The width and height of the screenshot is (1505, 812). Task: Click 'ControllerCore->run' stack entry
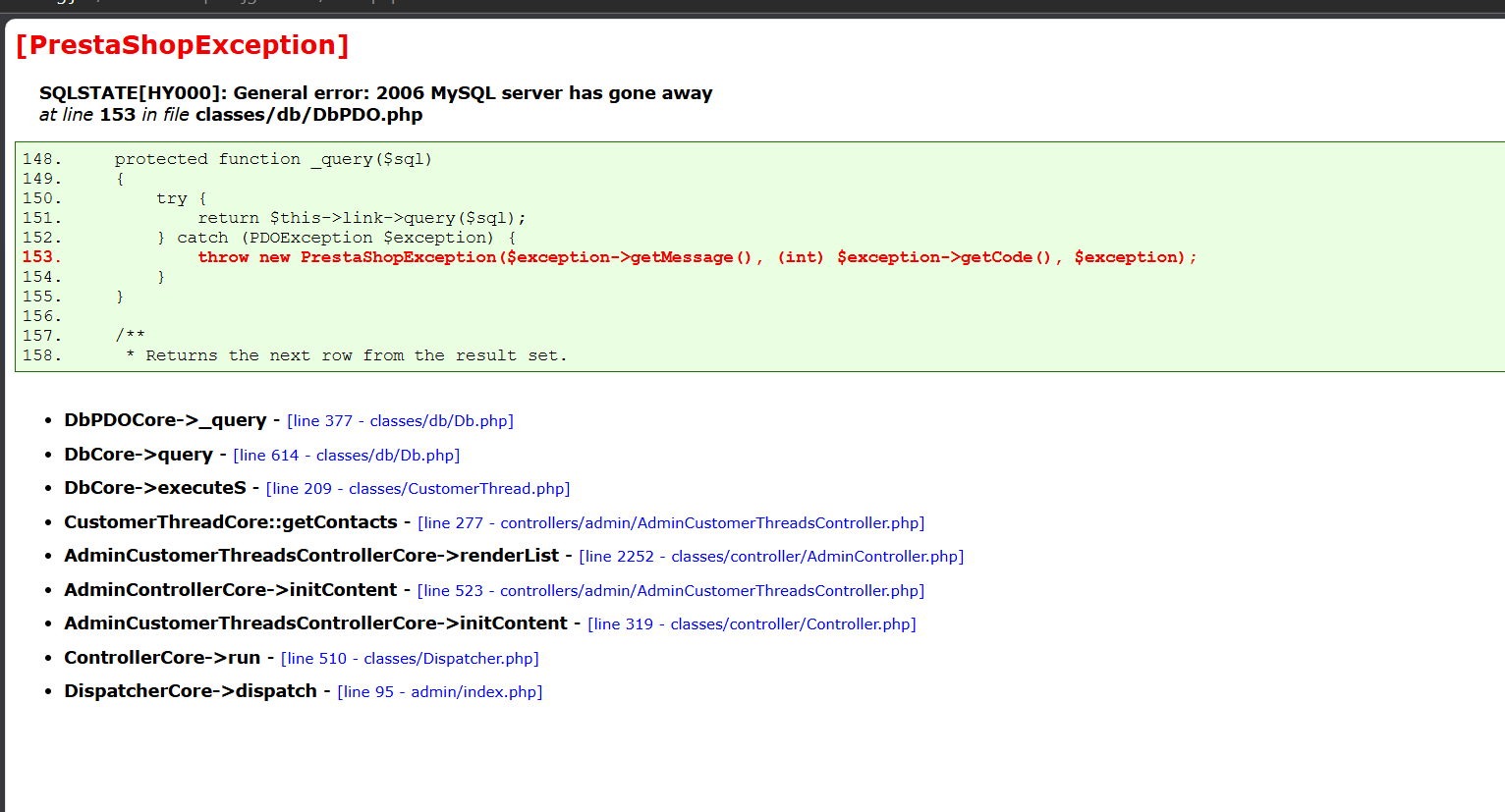click(x=162, y=658)
